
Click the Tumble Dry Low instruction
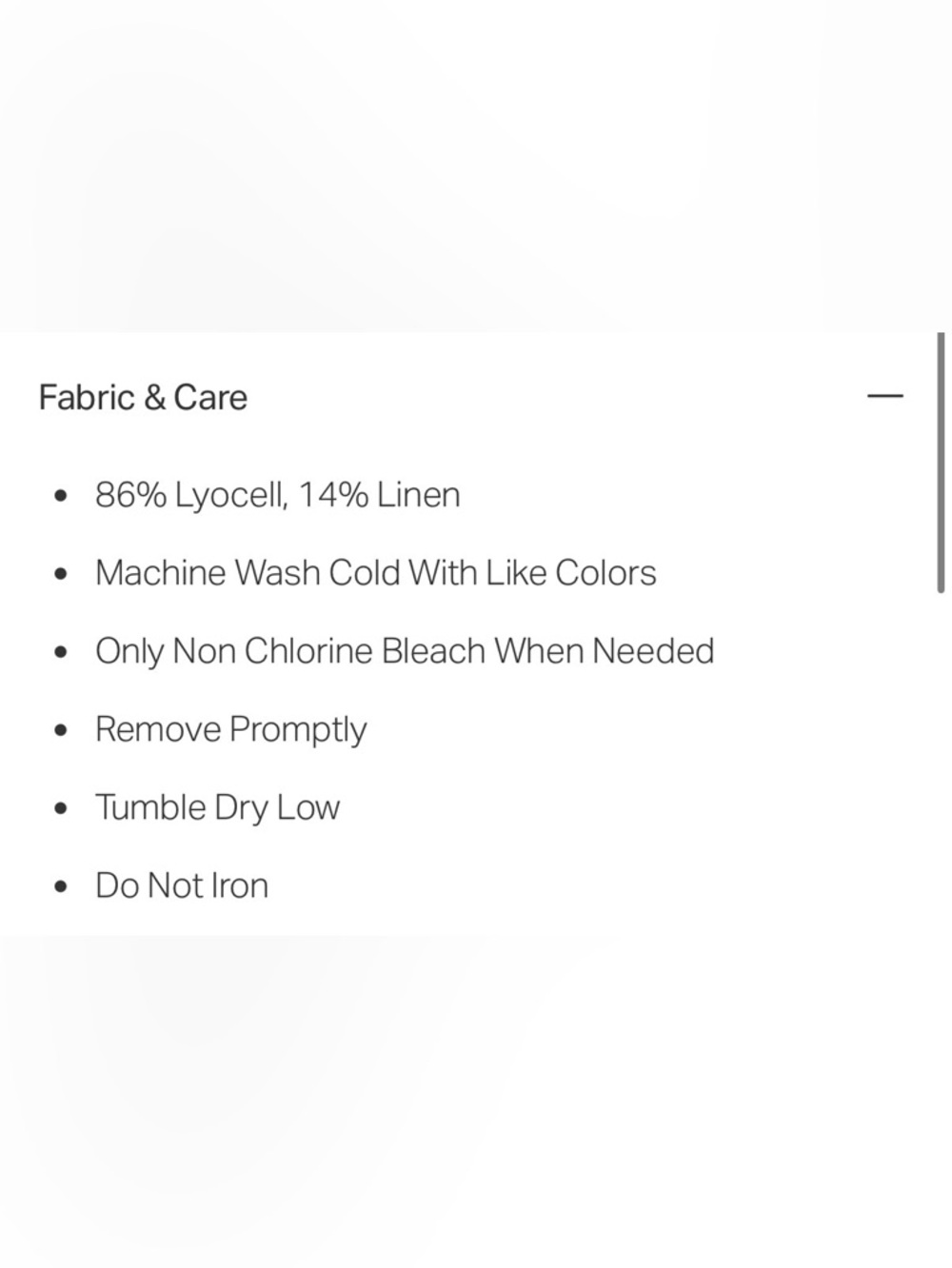pyautogui.click(x=218, y=807)
